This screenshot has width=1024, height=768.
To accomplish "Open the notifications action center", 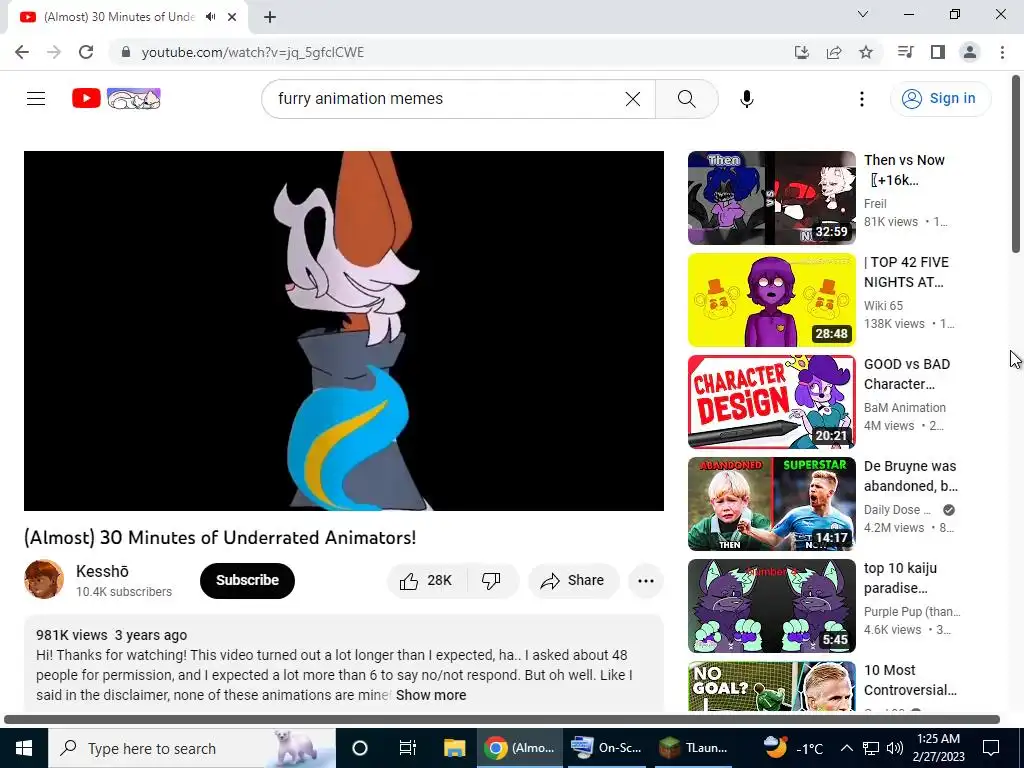I will pyautogui.click(x=991, y=748).
